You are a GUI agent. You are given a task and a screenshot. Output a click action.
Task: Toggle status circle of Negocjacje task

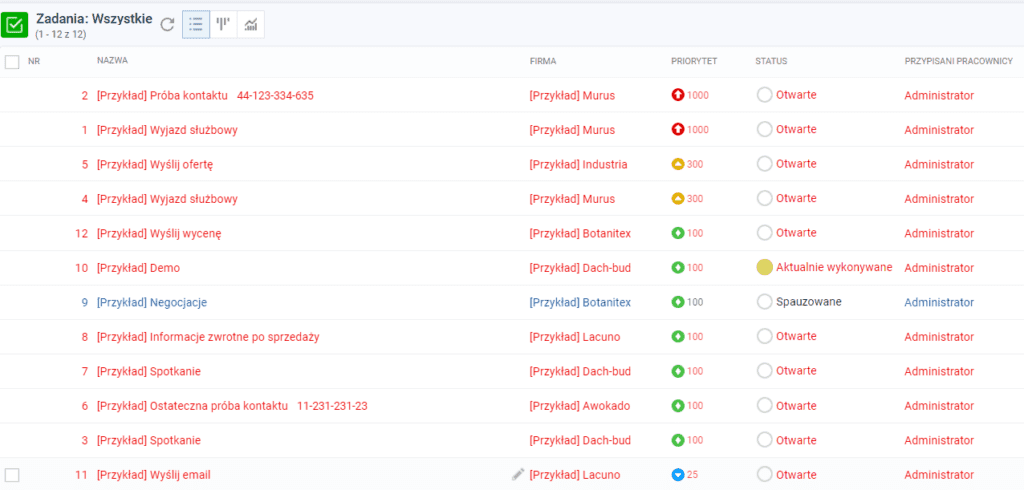pos(765,302)
